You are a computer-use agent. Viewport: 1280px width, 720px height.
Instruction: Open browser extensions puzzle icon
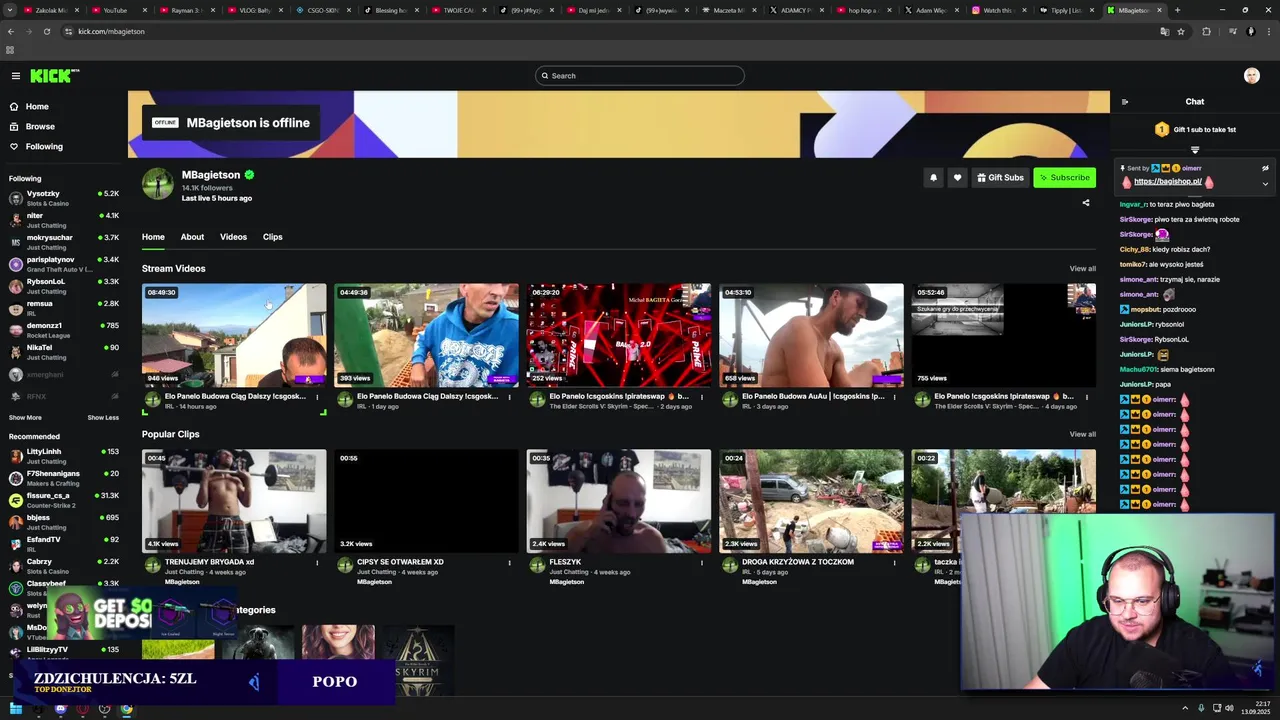point(1206,32)
